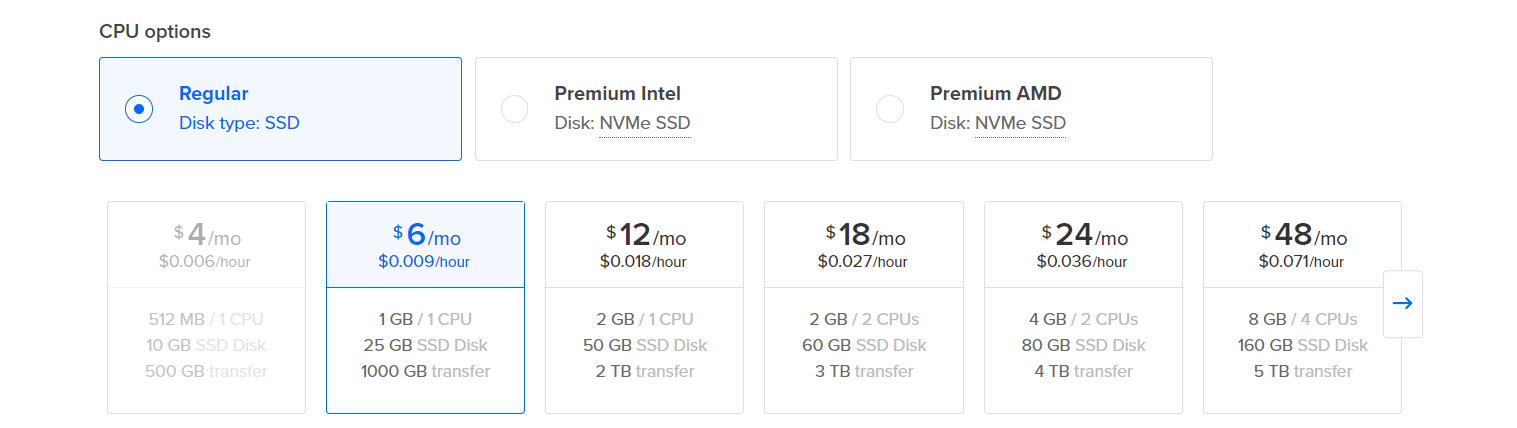
Task: Click the $0.071/hour price text
Action: click(1302, 262)
